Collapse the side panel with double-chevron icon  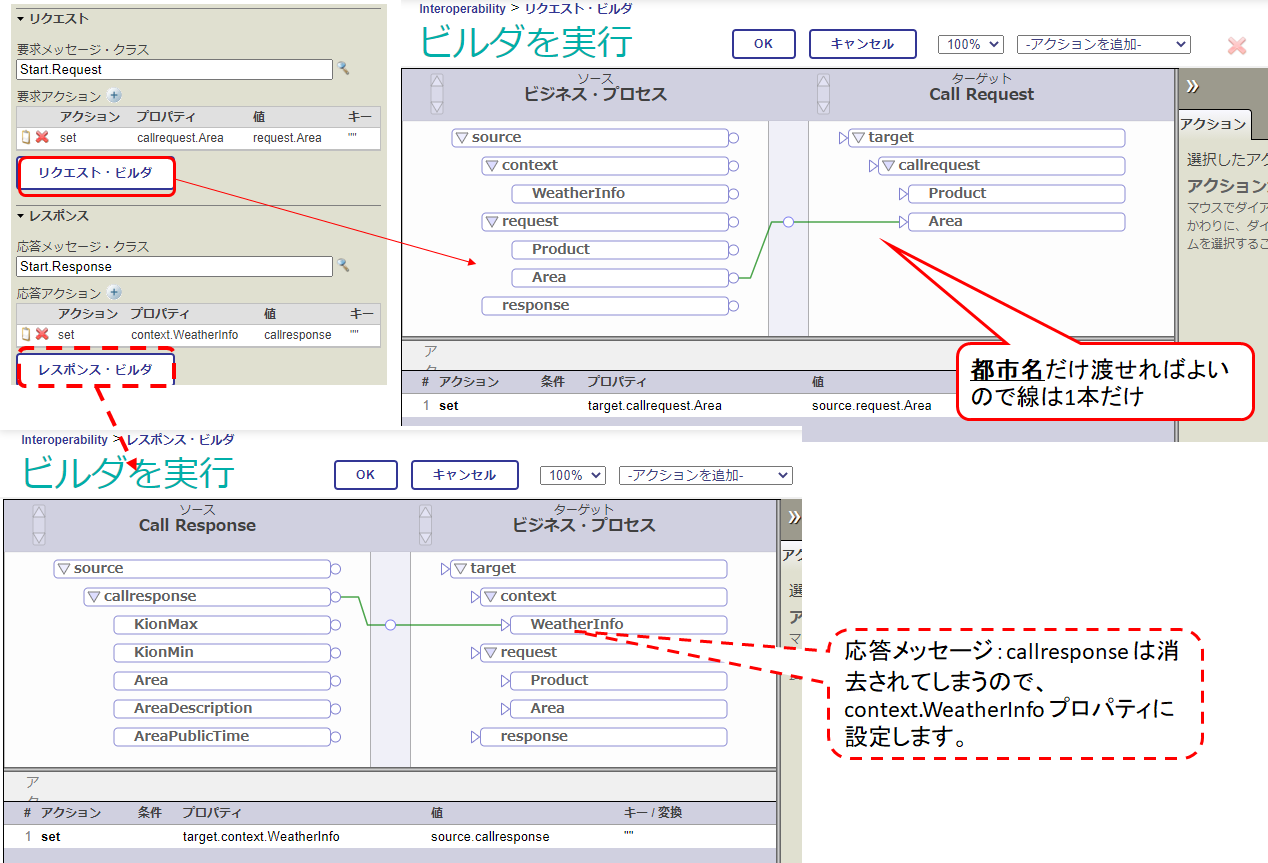click(1192, 85)
